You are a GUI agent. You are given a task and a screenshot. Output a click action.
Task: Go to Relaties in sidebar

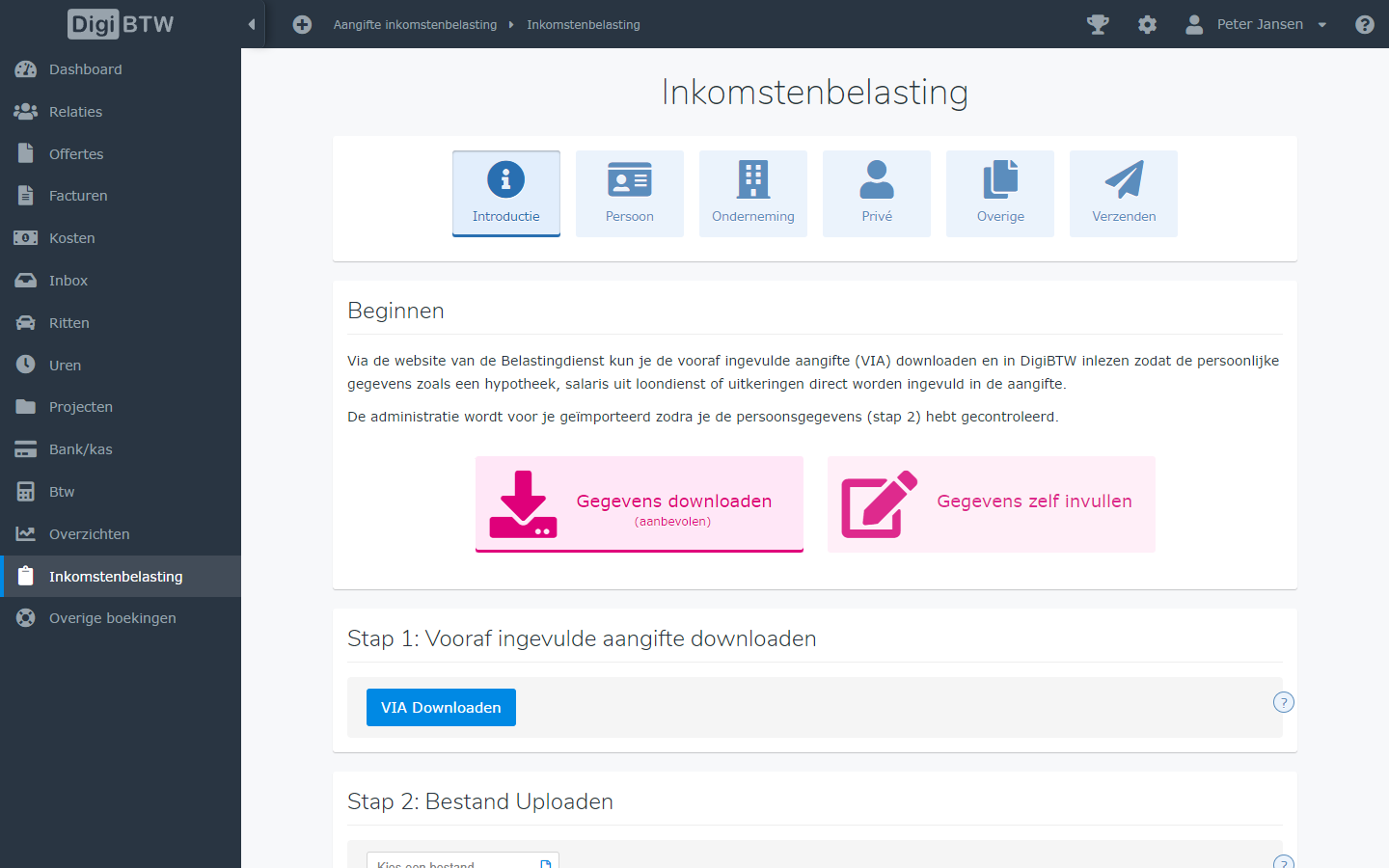click(75, 112)
